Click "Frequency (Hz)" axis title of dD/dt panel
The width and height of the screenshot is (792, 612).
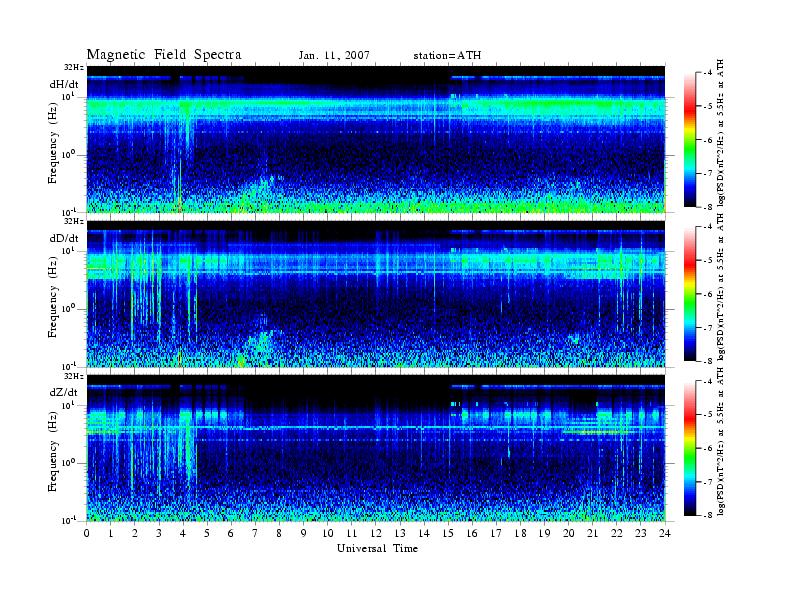53,299
